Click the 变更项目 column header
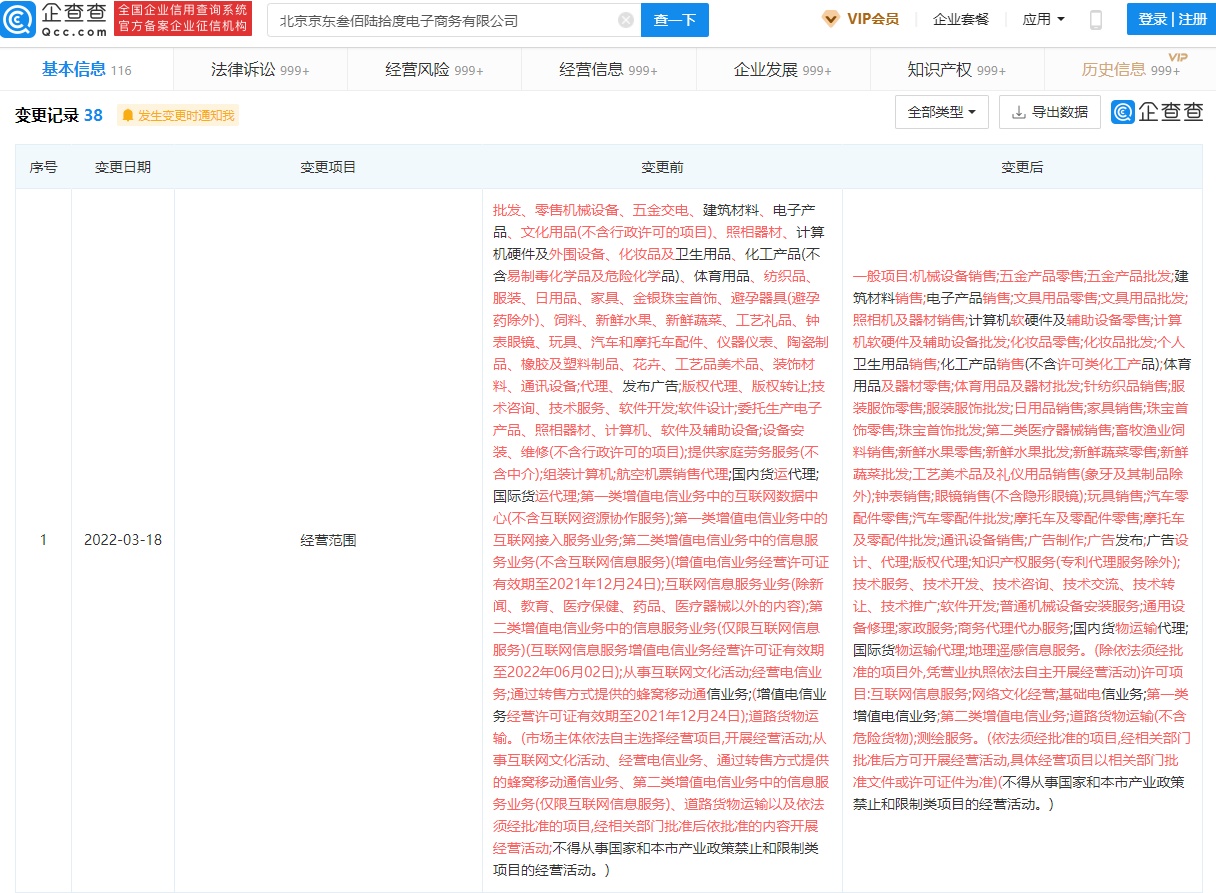The image size is (1216, 893). point(328,167)
